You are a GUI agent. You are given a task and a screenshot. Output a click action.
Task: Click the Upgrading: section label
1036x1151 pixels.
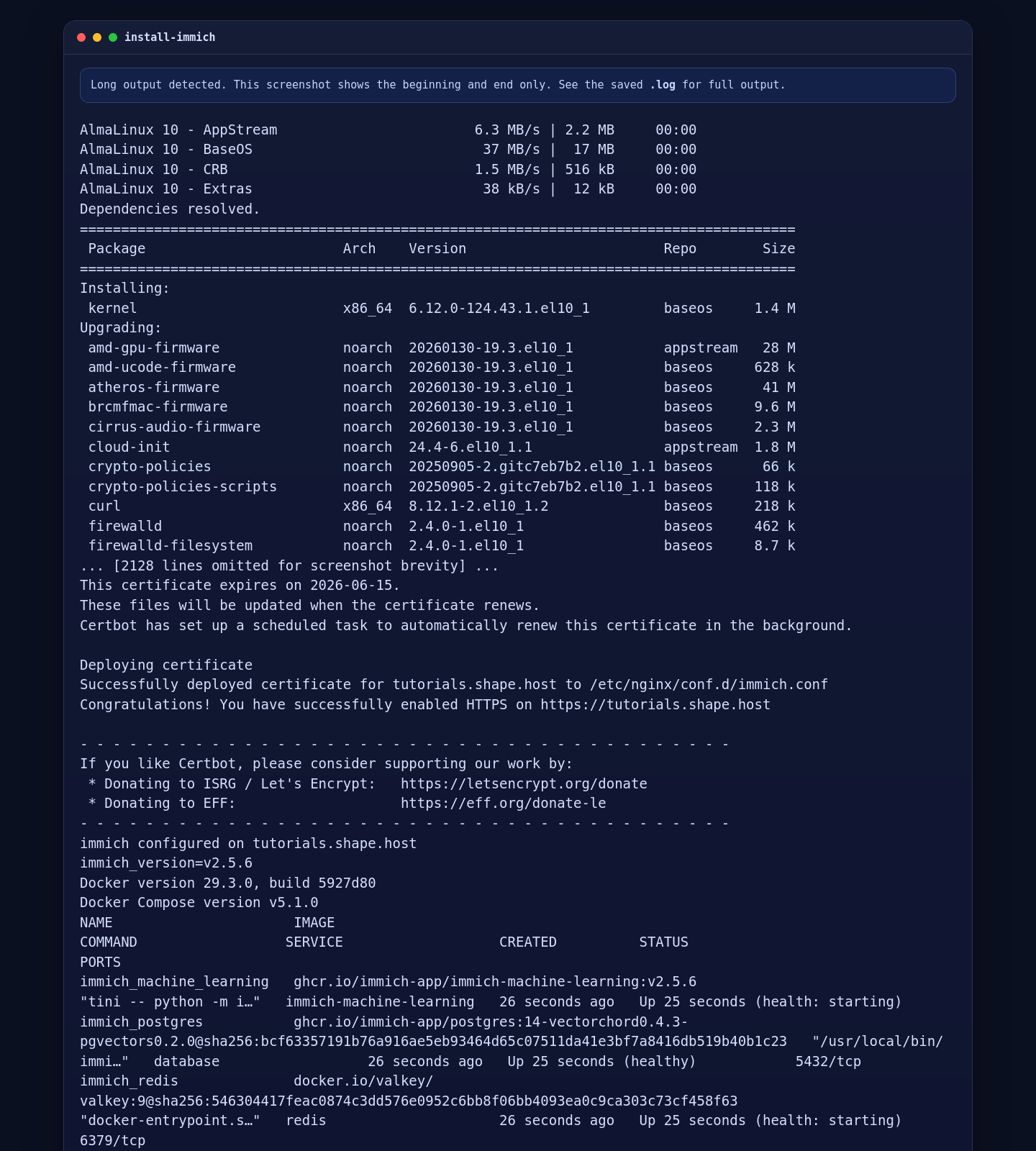click(121, 328)
